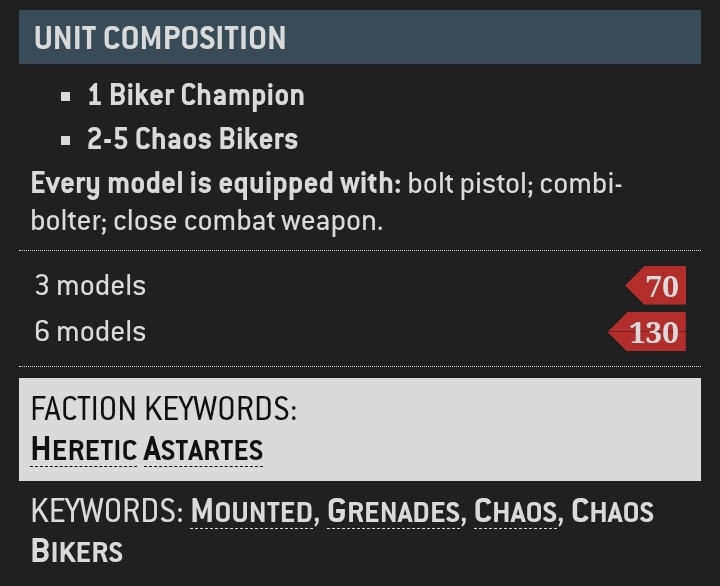The image size is (720, 586).
Task: Click the Unit Composition section header
Action: tap(160, 38)
